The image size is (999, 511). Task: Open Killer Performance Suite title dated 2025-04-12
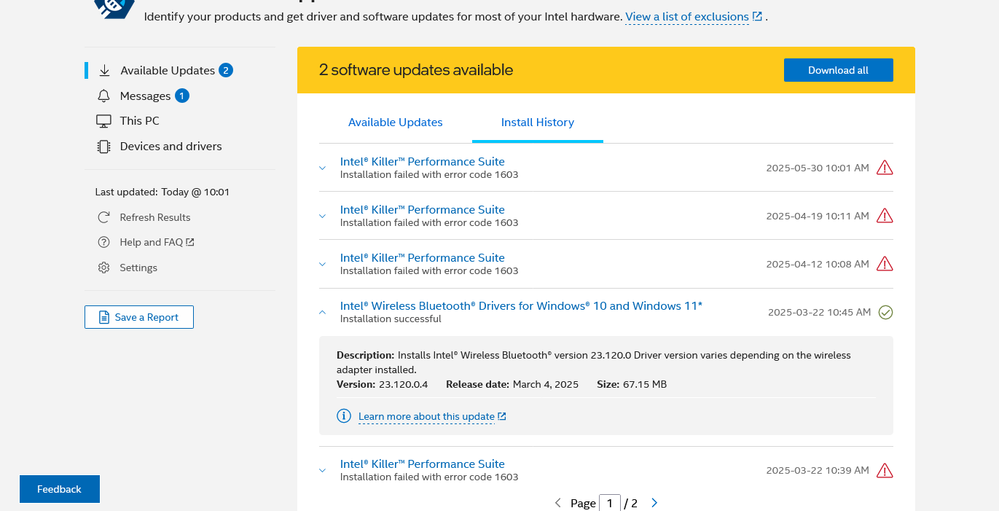pos(422,258)
